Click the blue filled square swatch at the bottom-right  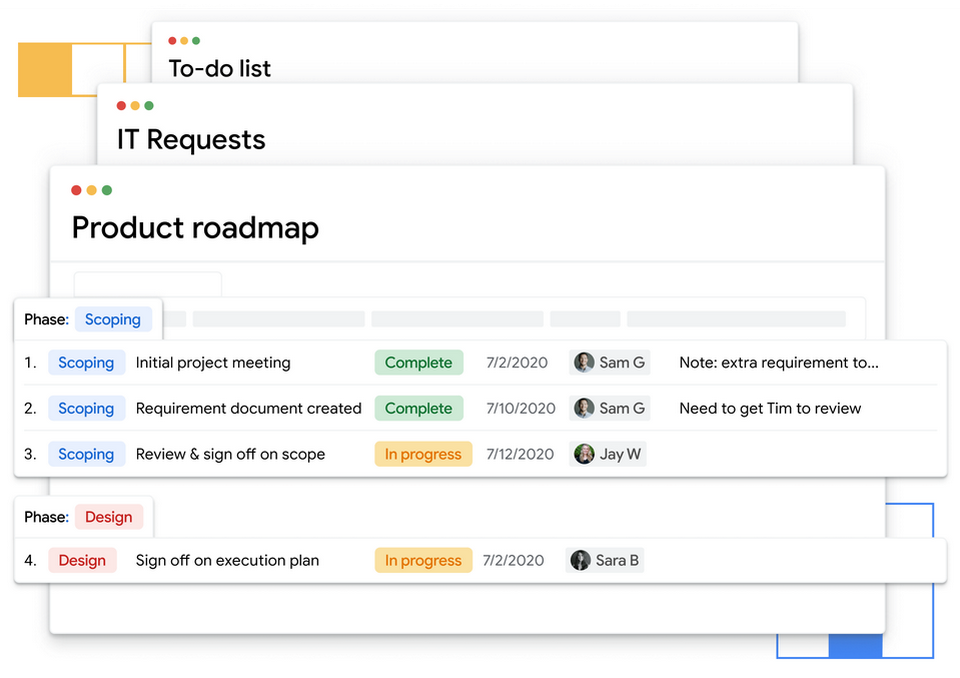coord(855,644)
